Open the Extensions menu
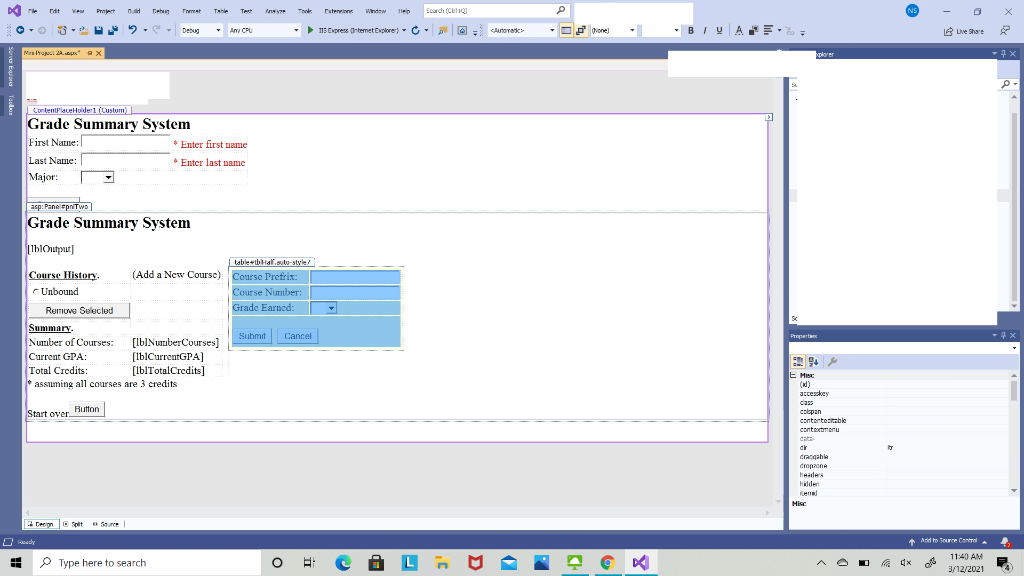Viewport: 1024px width, 576px height. 338,11
